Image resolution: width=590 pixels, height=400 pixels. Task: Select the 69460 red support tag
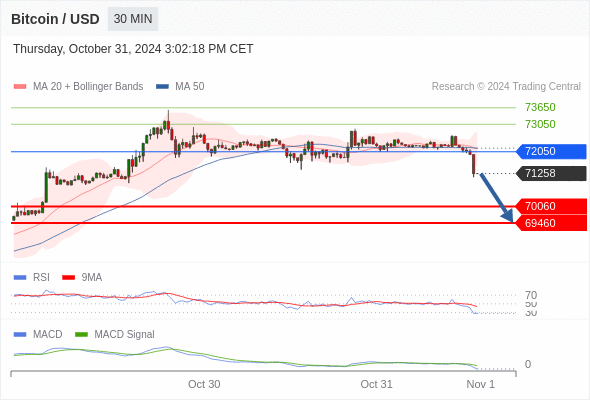(551, 223)
